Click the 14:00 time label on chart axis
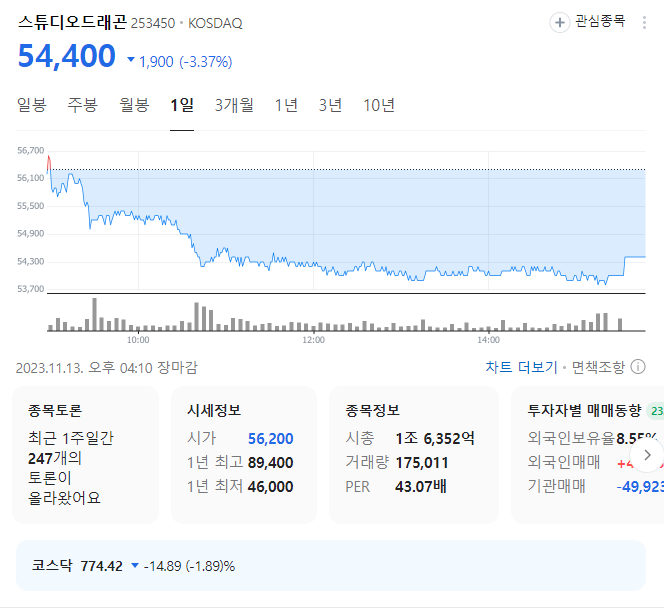The width and height of the screenshot is (664, 611). [488, 340]
